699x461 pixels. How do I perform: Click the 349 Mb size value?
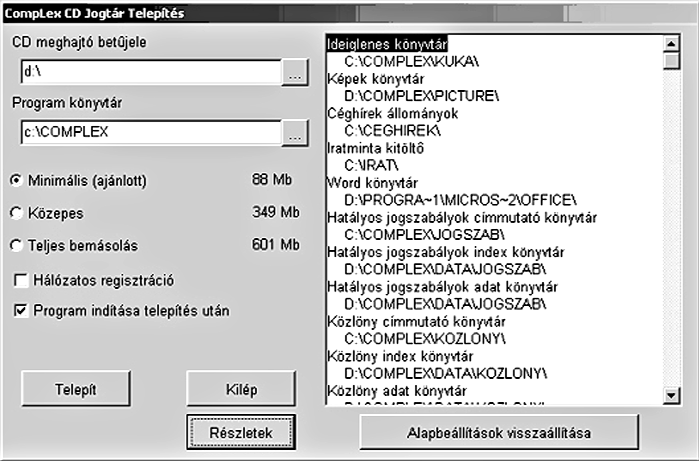tap(275, 212)
